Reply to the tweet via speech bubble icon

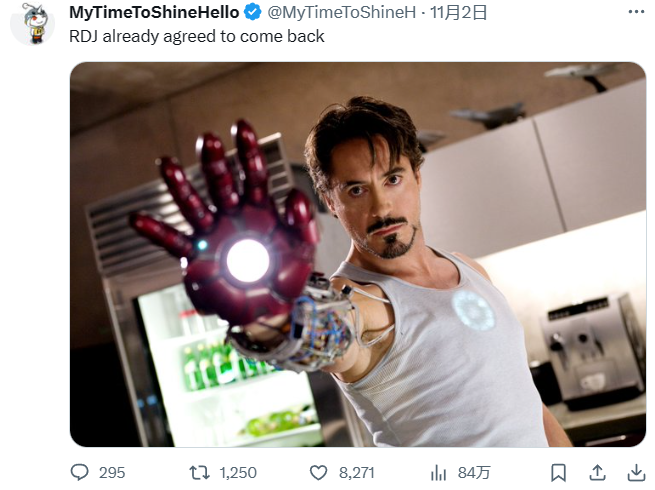pos(80,472)
